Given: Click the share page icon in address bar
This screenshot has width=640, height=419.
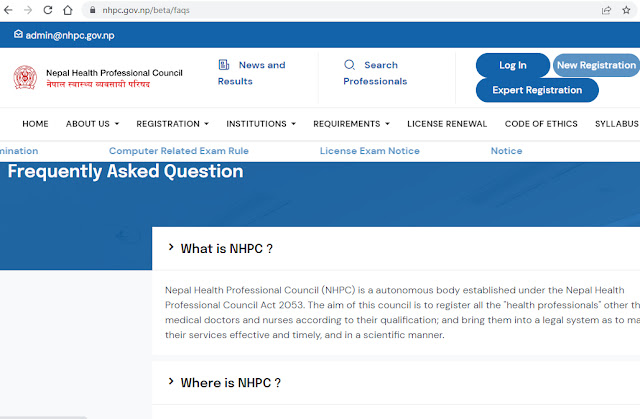Looking at the screenshot, I should pos(606,10).
